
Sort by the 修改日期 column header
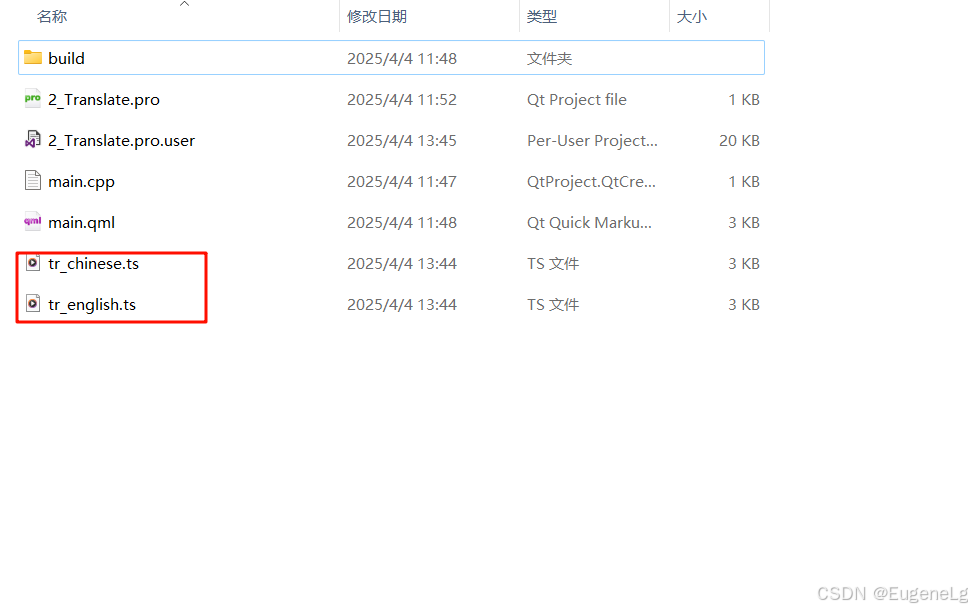[x=377, y=17]
